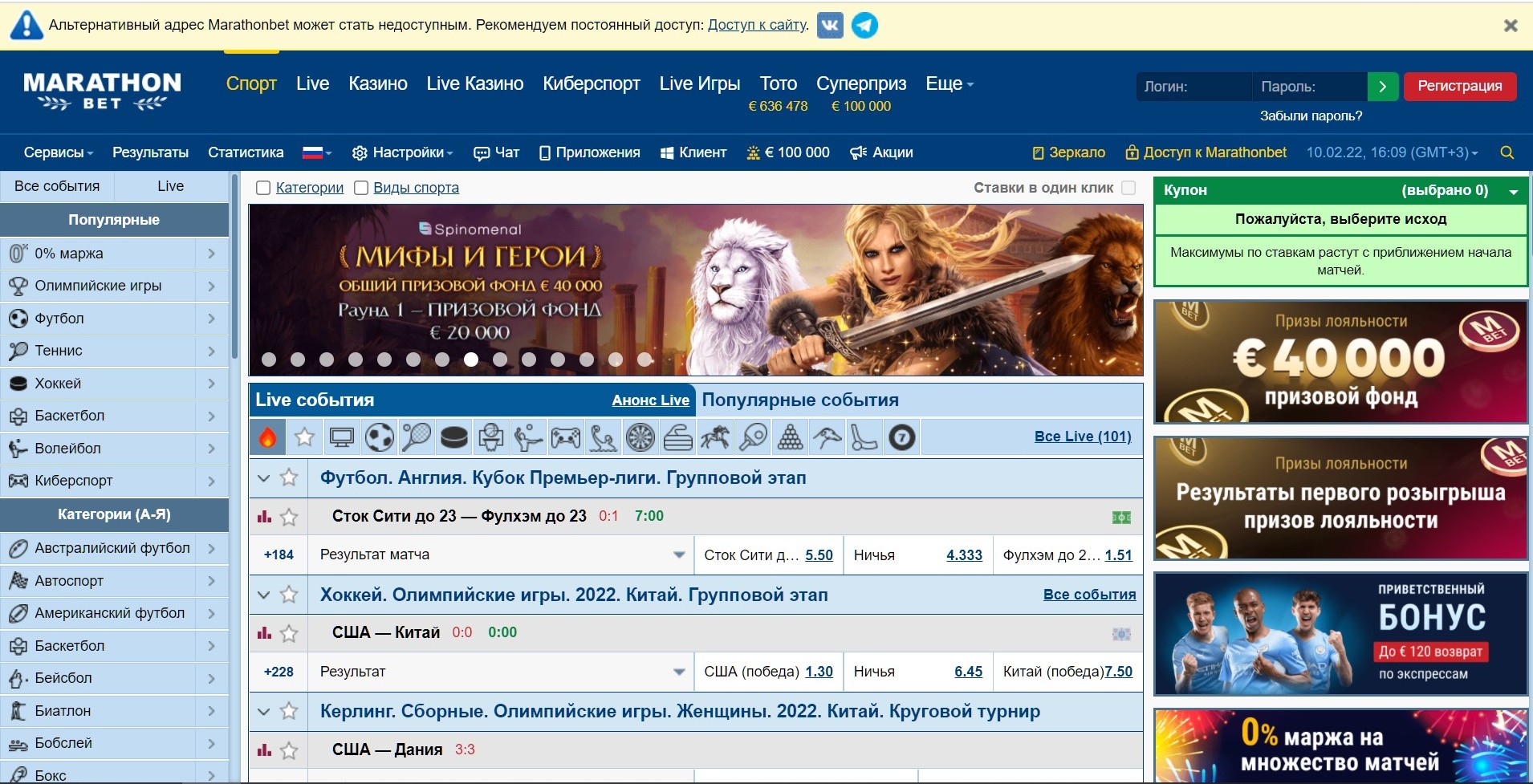Viewport: 1533px width, 784px height.
Task: Open the site search magnifier
Action: coord(1507,152)
